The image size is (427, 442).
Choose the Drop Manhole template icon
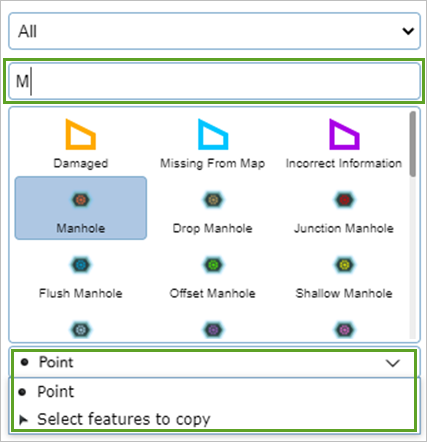pos(213,200)
